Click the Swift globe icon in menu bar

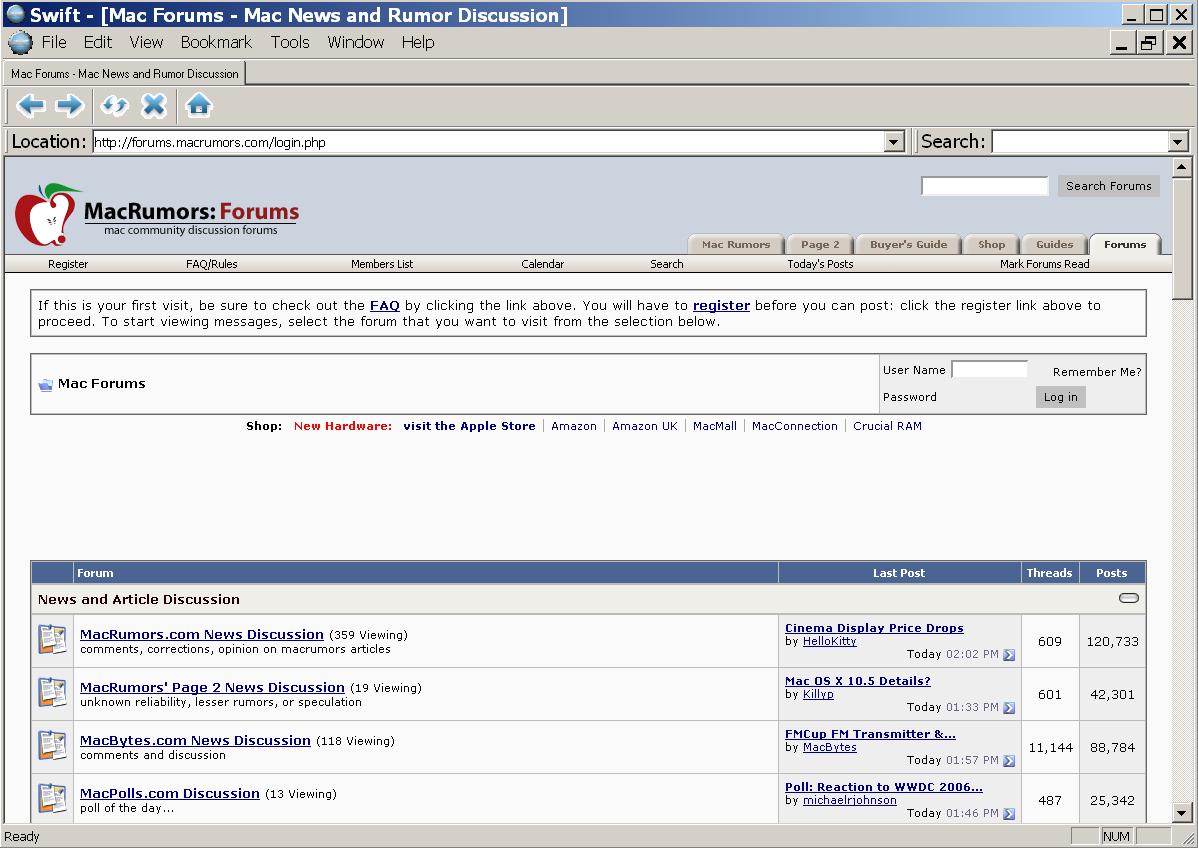tap(21, 43)
